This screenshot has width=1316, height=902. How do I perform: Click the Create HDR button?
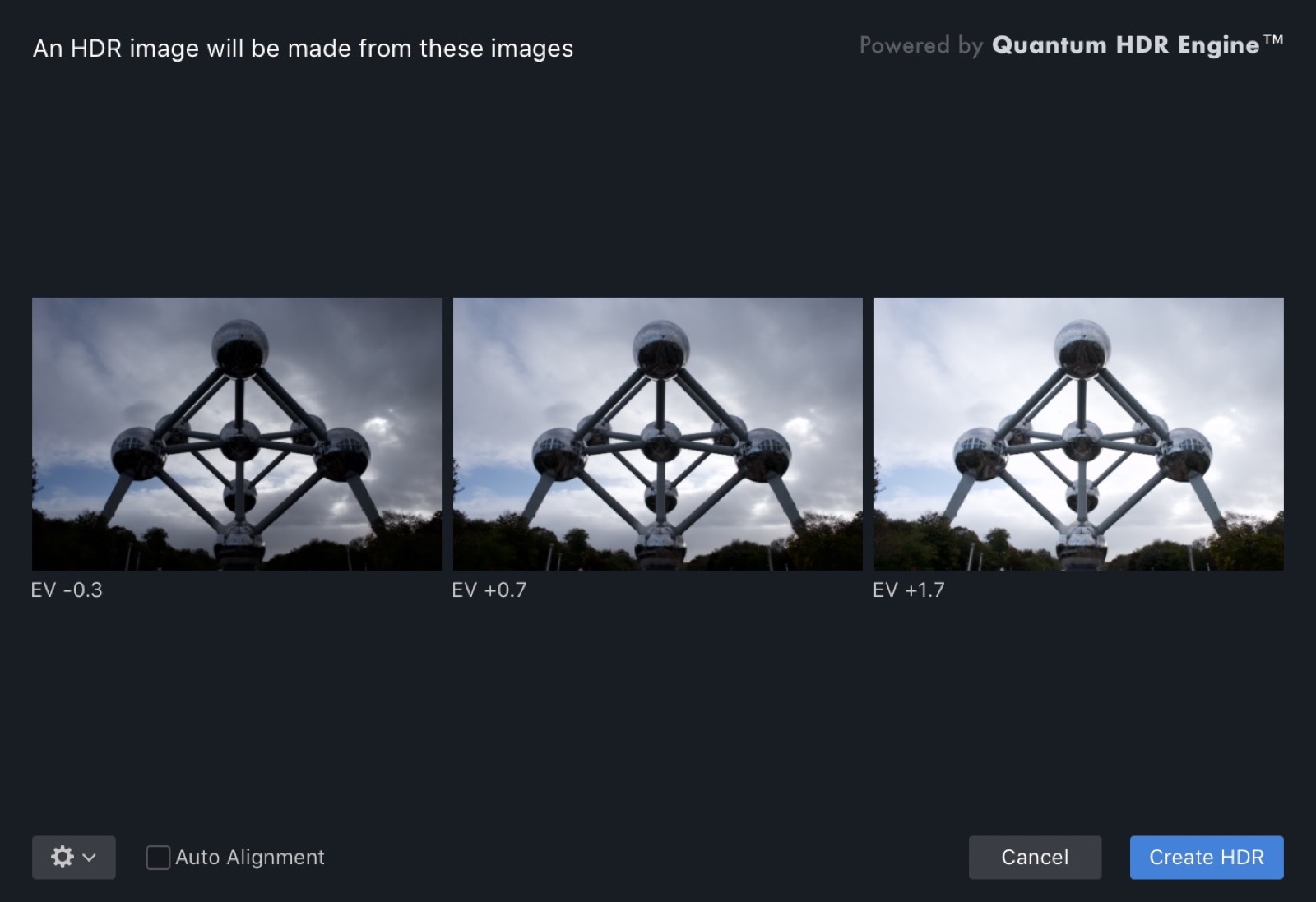[1207, 858]
